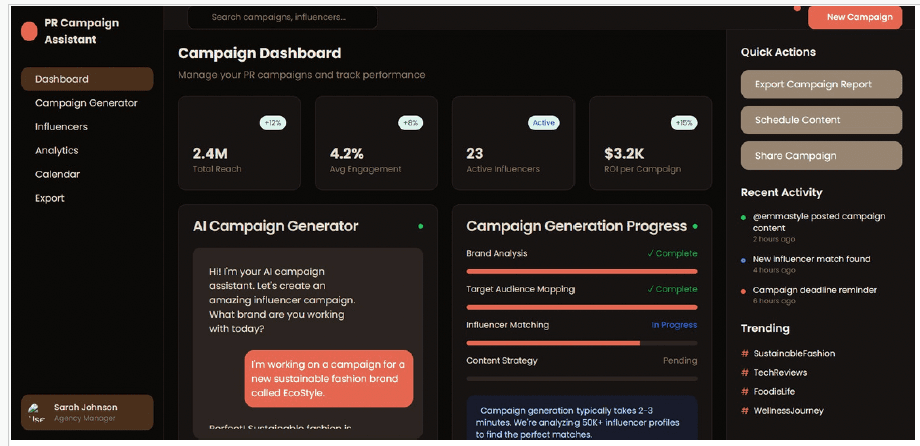Select the Total Reach stat card
Viewport: 920px width, 446px height.
(239, 143)
